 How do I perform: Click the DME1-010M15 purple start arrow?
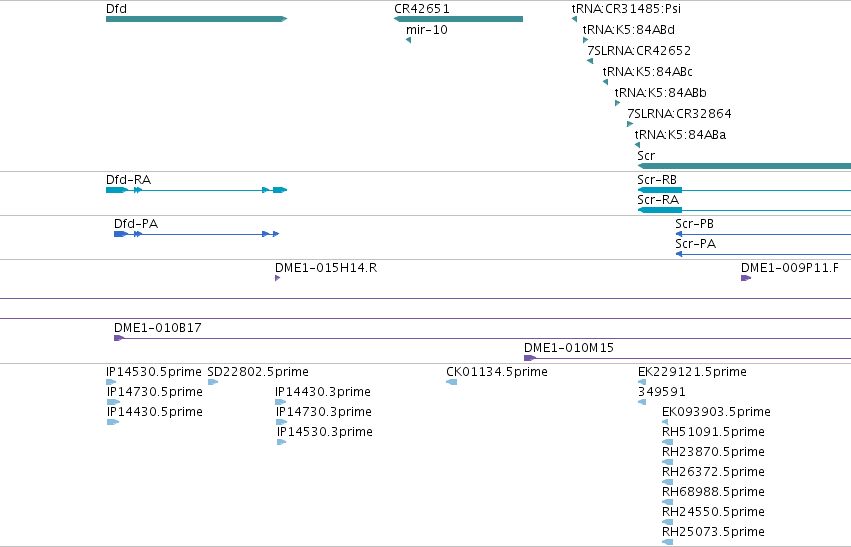(530, 358)
